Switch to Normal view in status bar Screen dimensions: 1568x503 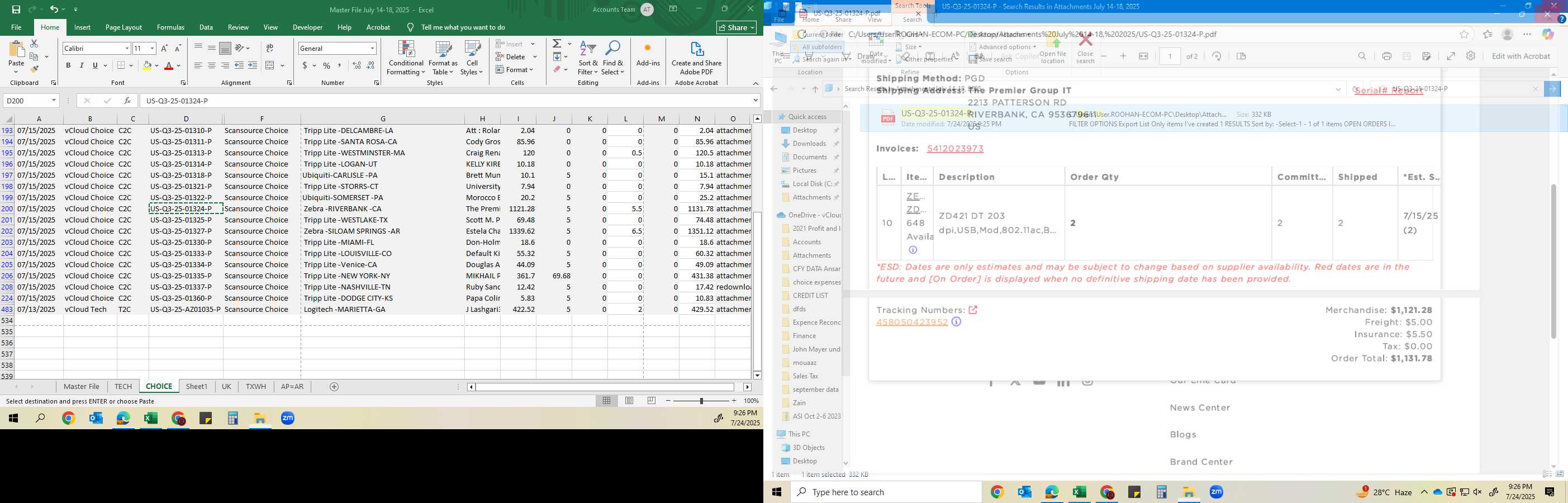click(607, 401)
